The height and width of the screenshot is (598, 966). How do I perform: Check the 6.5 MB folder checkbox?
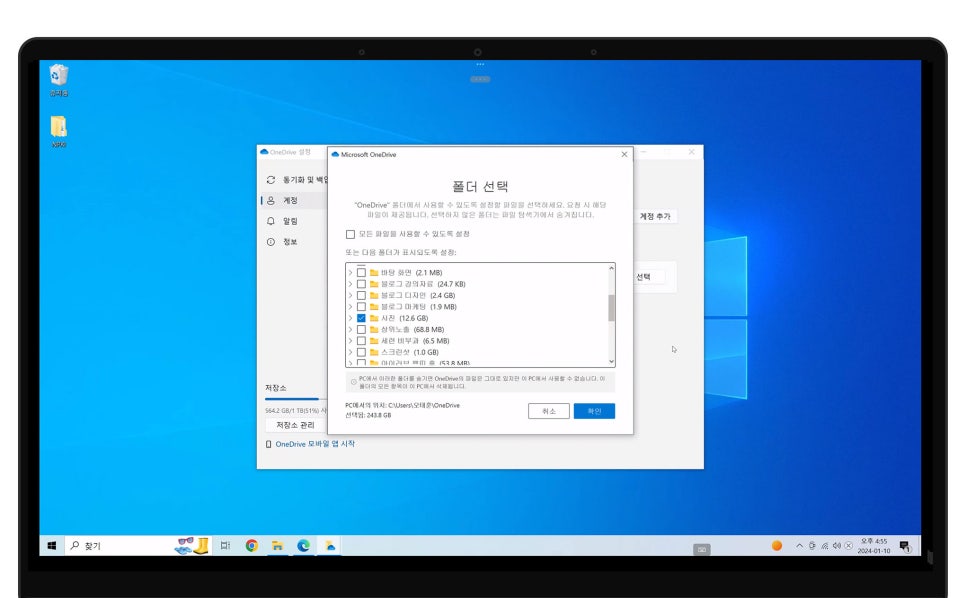362,341
